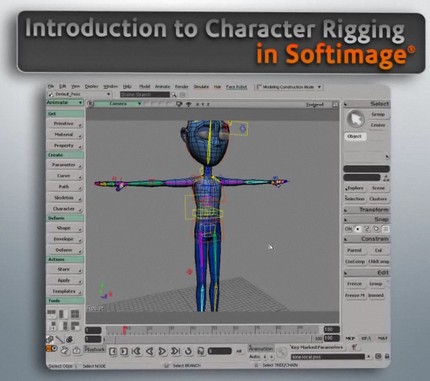Step to next frame button
This screenshot has width=430, height=381.
(x=124, y=351)
